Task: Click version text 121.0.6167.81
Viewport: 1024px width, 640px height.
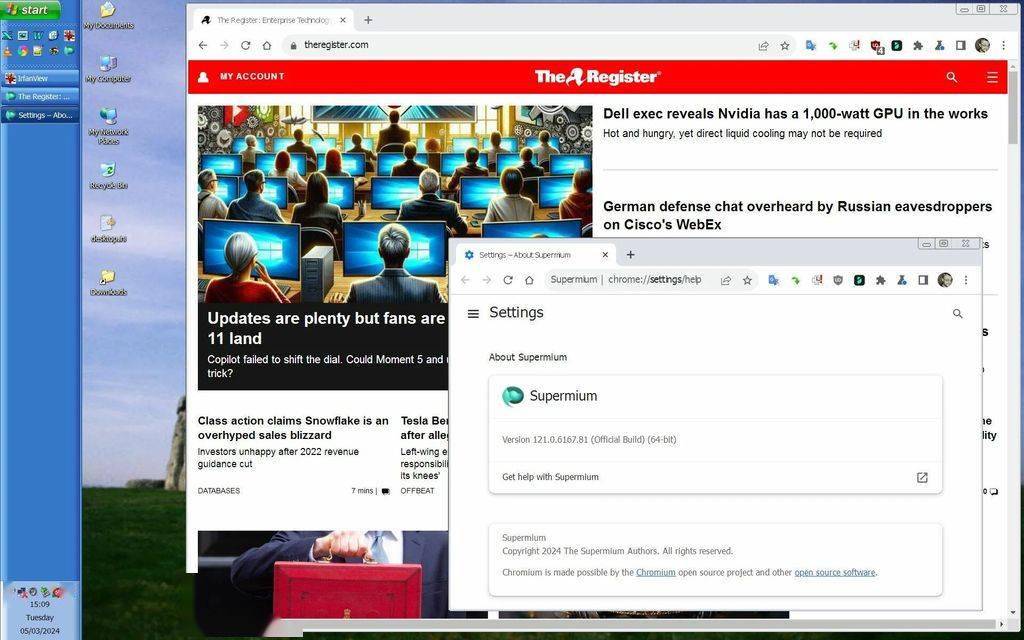Action: point(589,440)
